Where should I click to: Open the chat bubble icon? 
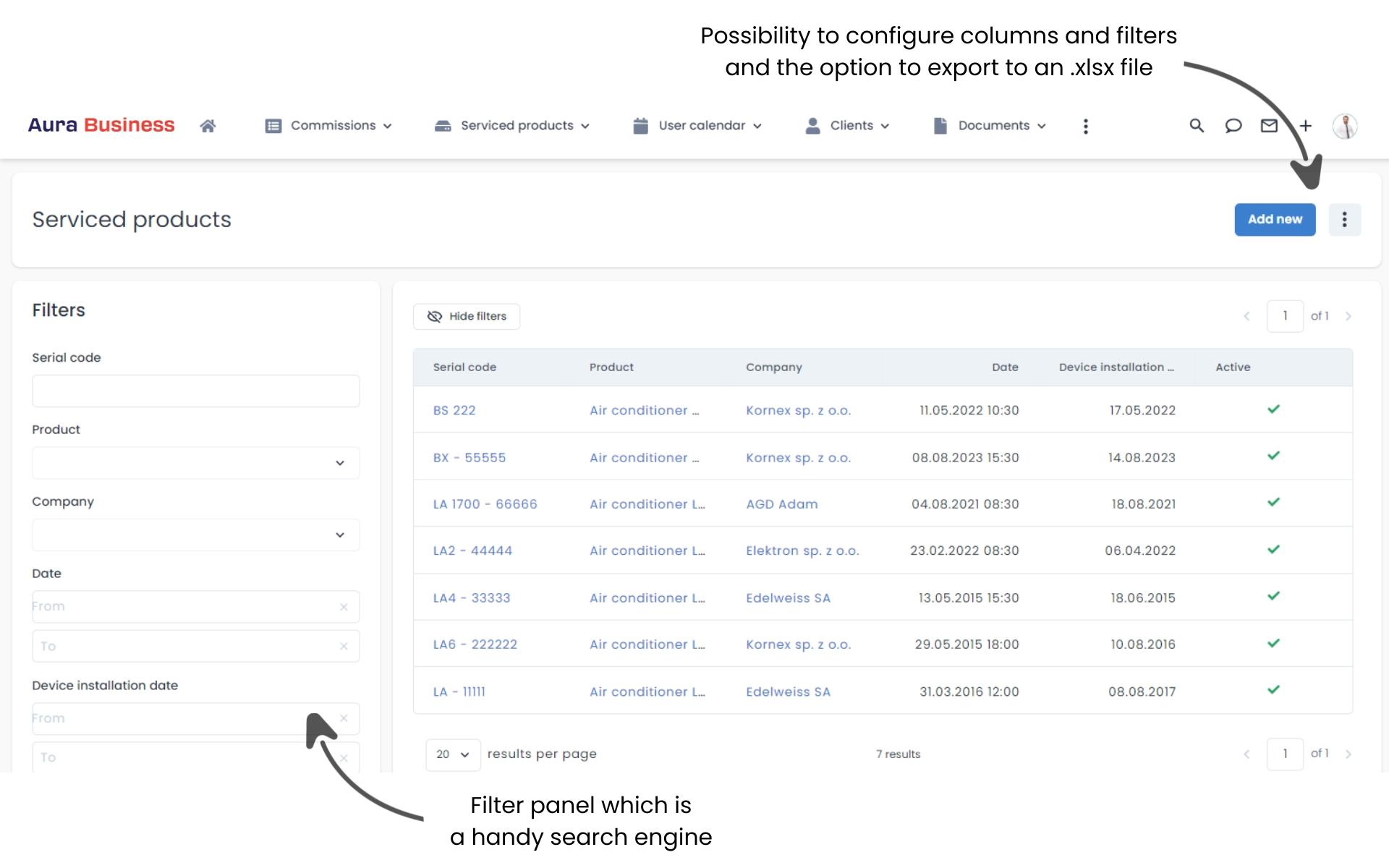1233,126
